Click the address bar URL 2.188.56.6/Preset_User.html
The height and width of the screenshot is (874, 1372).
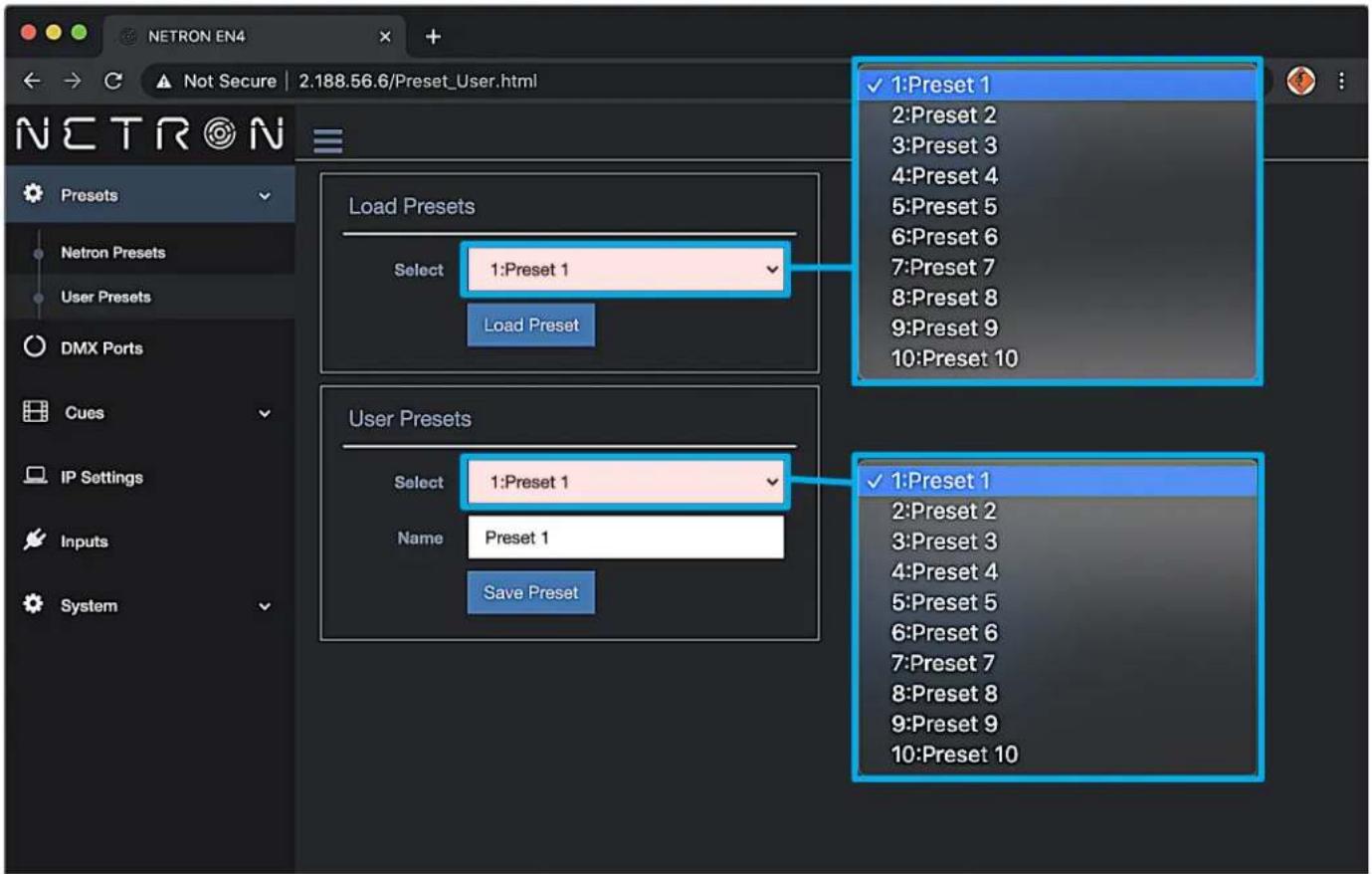click(418, 82)
